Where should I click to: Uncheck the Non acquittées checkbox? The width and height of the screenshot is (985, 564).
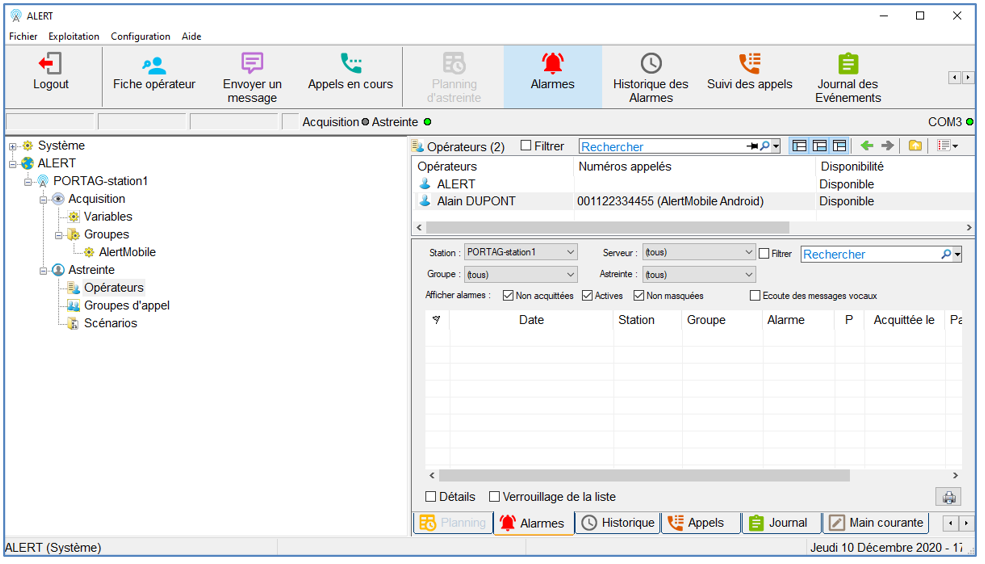[509, 296]
